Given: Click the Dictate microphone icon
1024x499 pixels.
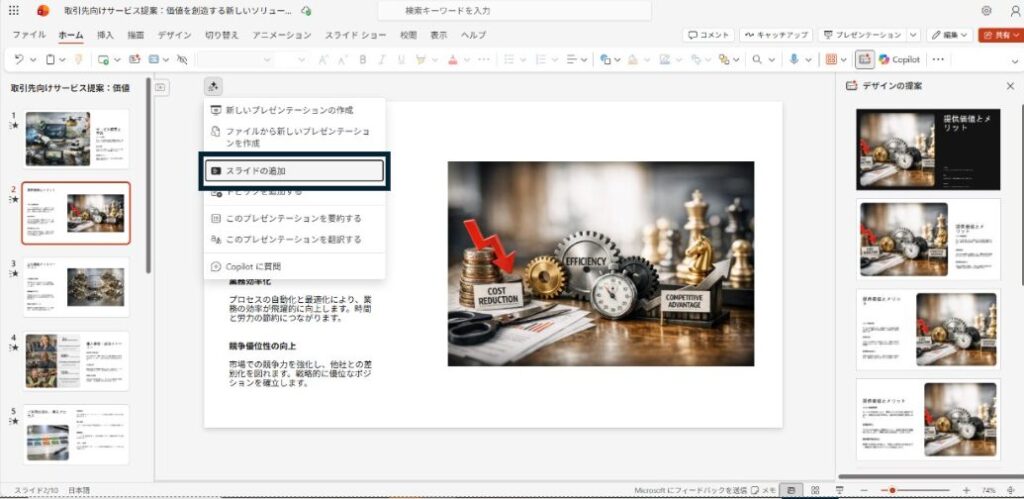Looking at the screenshot, I should (x=794, y=60).
